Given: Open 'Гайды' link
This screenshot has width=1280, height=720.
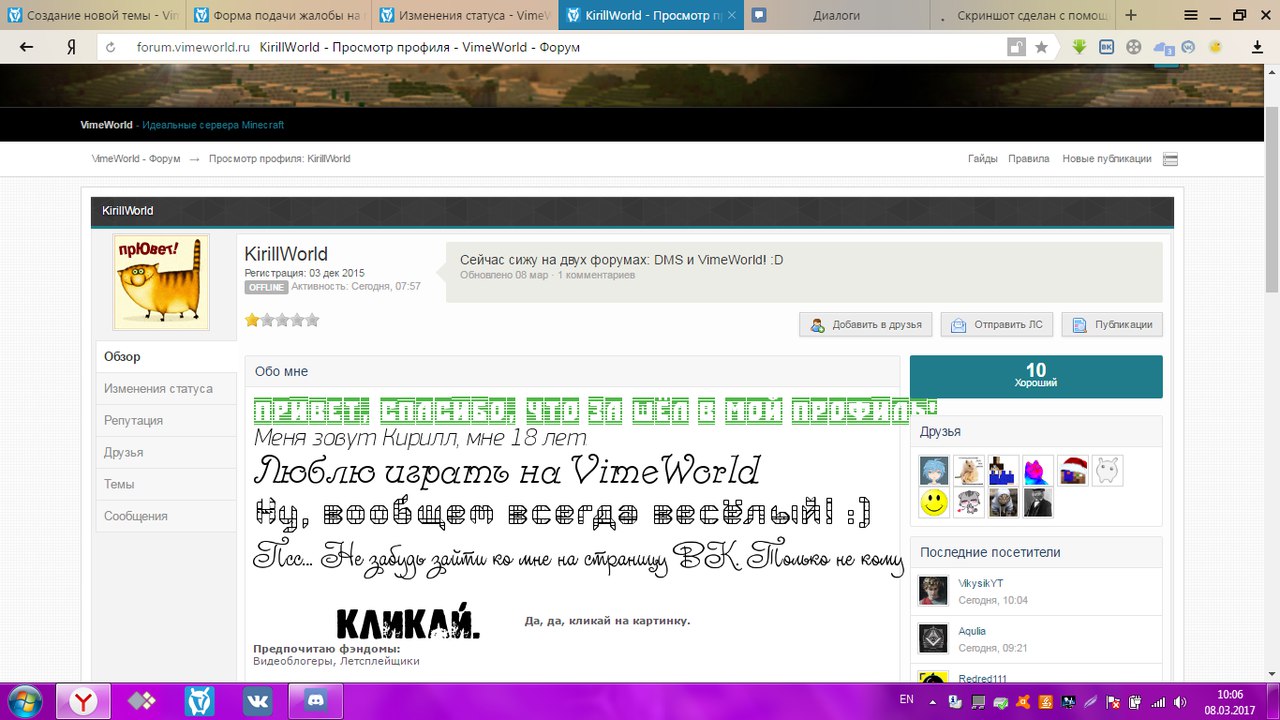Looking at the screenshot, I should coord(983,159).
